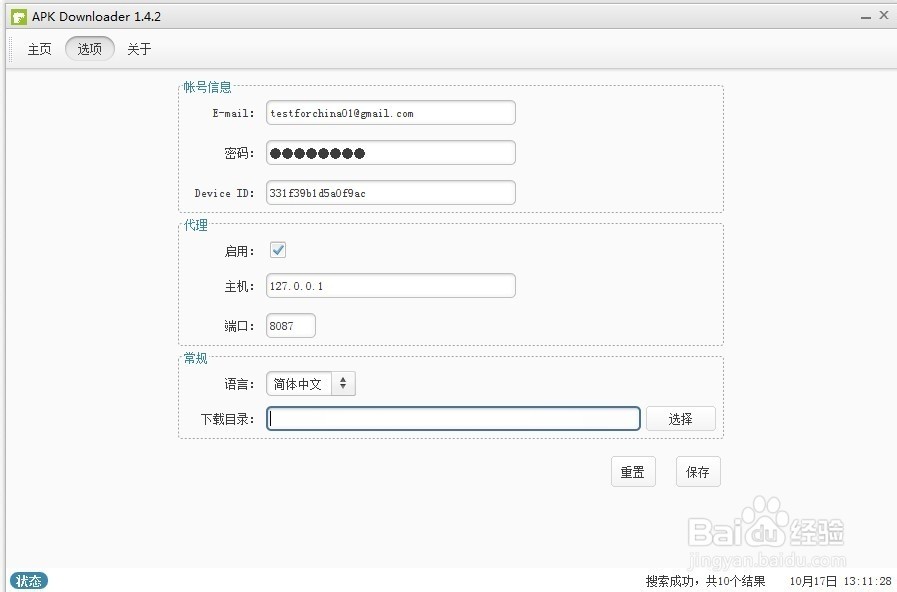Click the APK Downloader title bar icon
Viewport: 897px width, 592px height.
[x=18, y=16]
